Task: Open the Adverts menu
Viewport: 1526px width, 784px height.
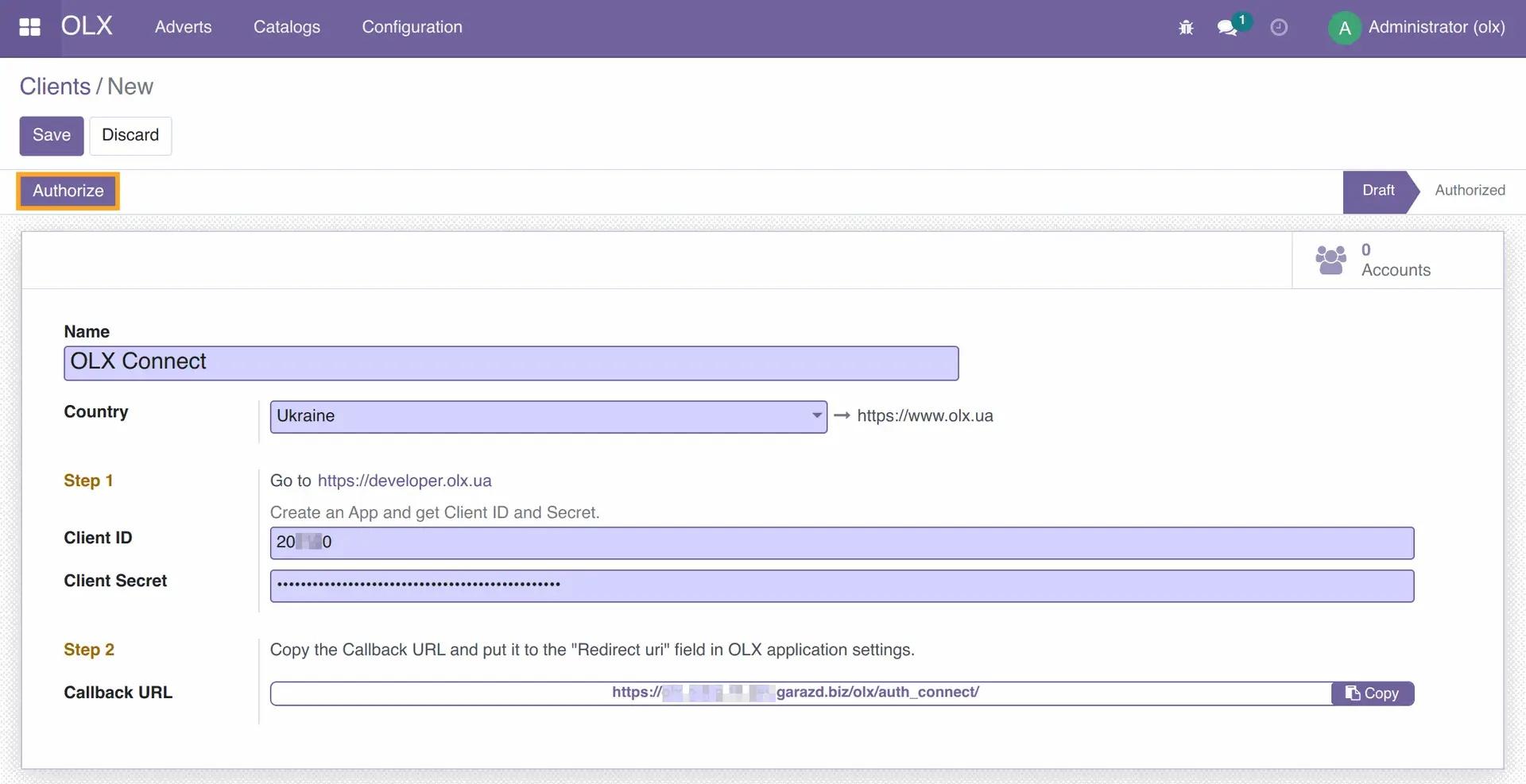Action: pyautogui.click(x=183, y=27)
